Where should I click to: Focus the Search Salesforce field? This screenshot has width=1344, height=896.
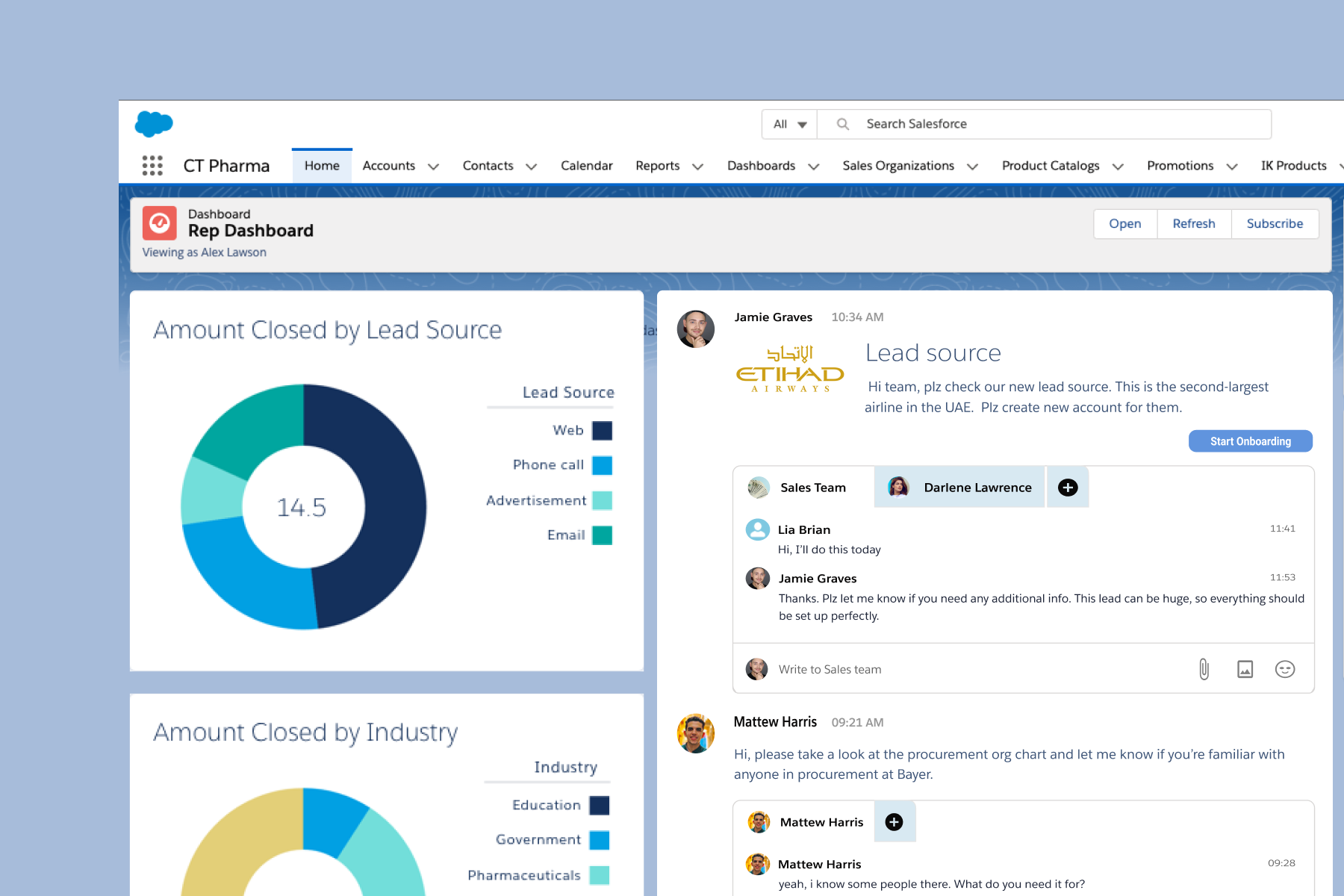(x=1045, y=124)
